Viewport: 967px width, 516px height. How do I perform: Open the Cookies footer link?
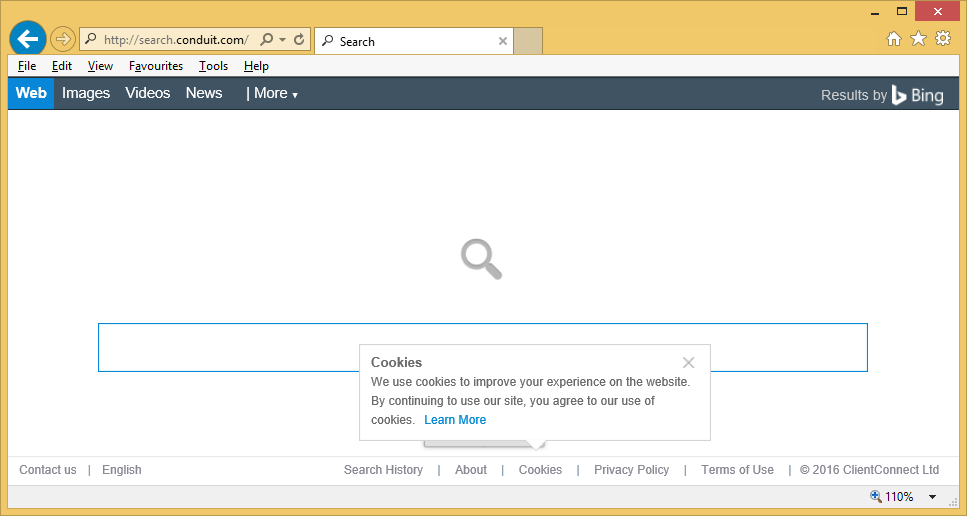pos(540,470)
